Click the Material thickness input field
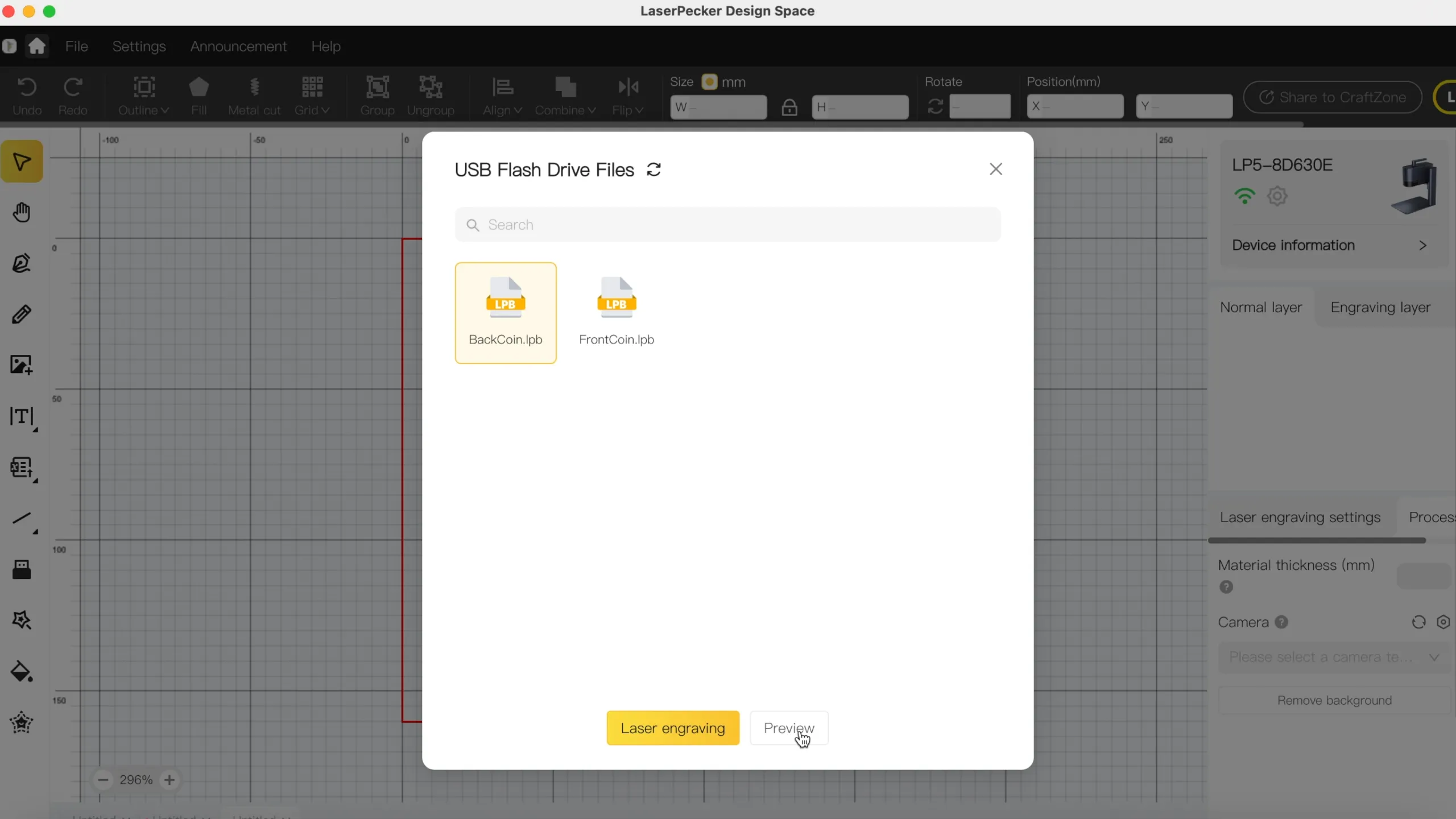The image size is (1456, 819). click(1424, 576)
